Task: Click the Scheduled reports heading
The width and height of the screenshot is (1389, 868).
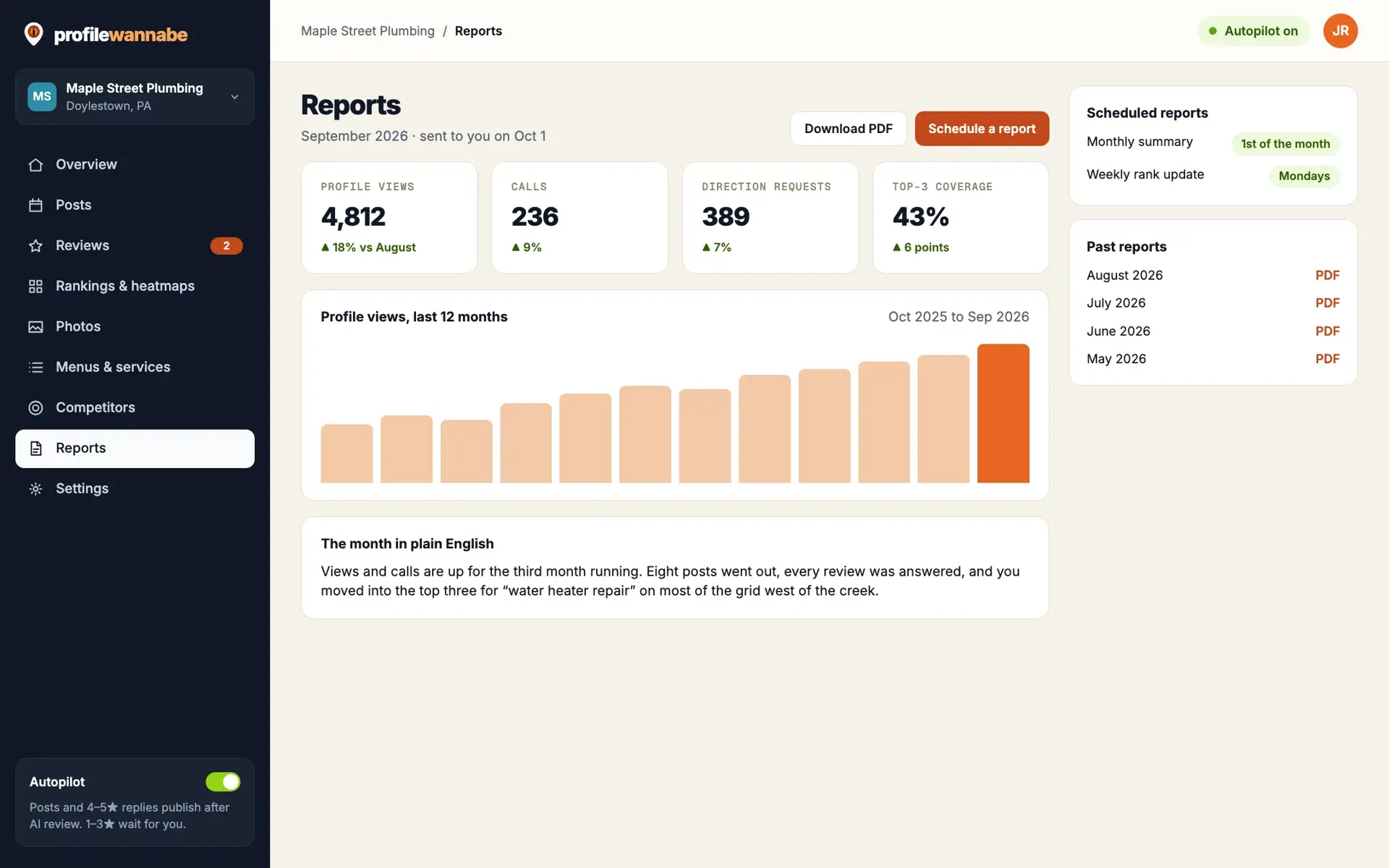Action: click(x=1147, y=113)
